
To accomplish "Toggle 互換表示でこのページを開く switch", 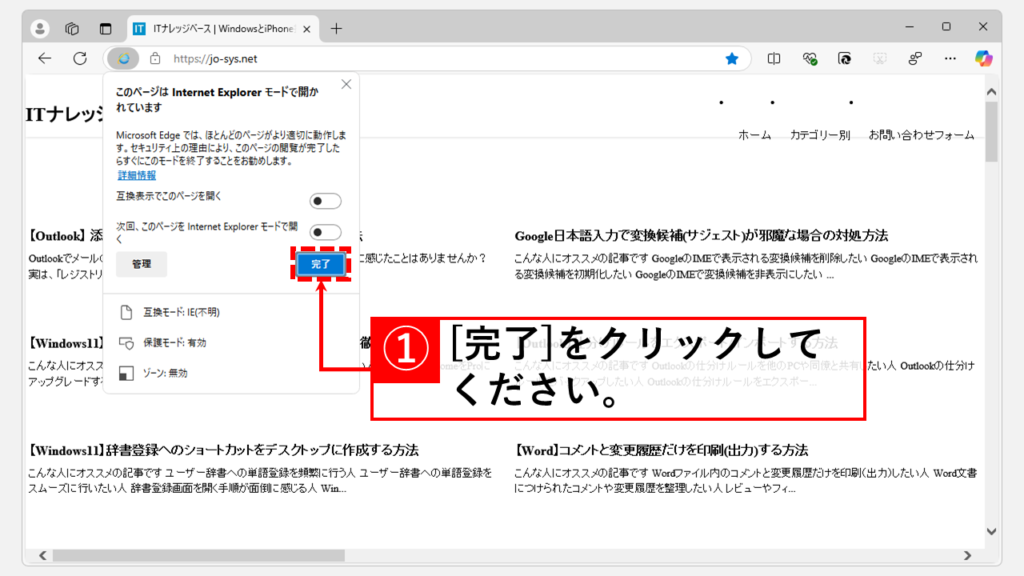I will 325,201.
